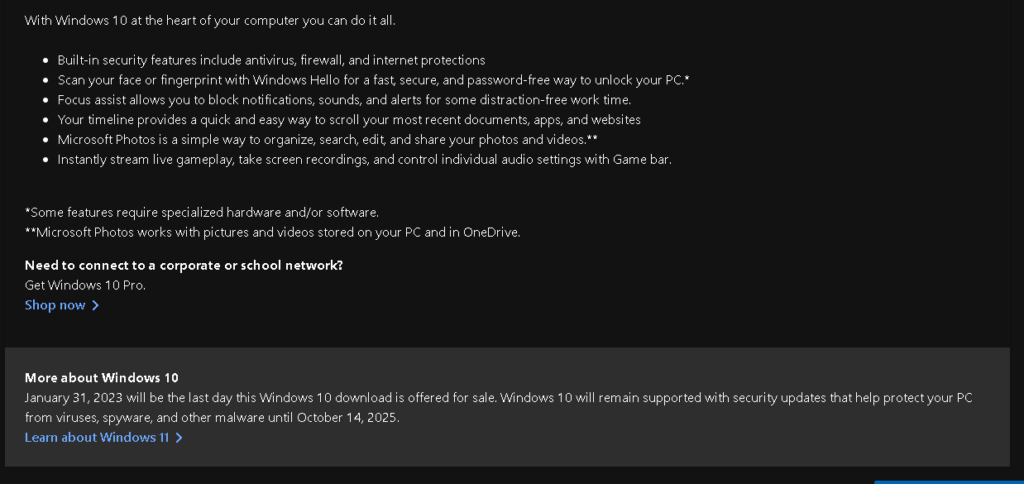This screenshot has height=484, width=1024.
Task: Click the Built-in security features bullet line
Action: coord(271,60)
